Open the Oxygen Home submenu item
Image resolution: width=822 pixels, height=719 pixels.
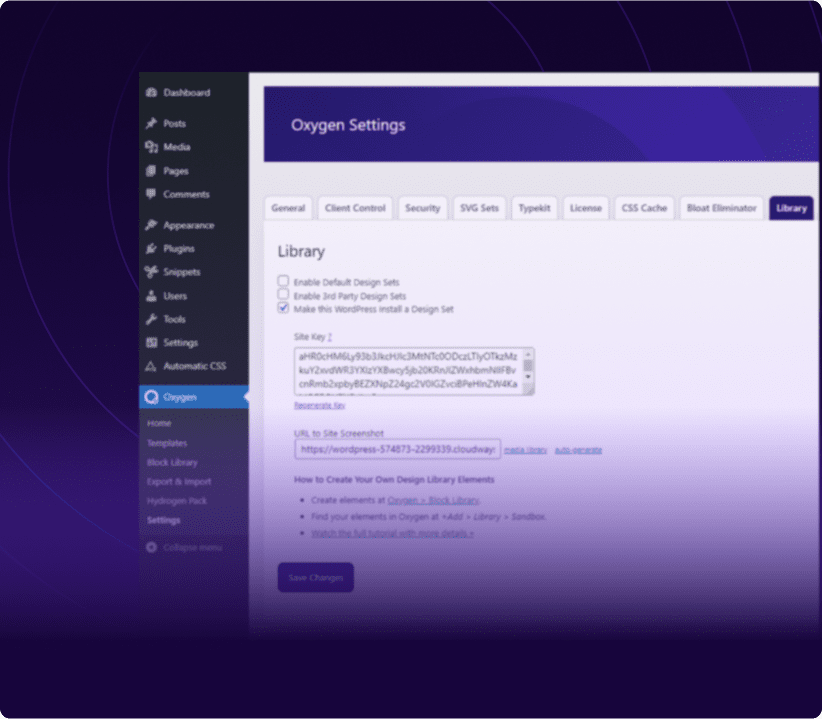pyautogui.click(x=159, y=423)
